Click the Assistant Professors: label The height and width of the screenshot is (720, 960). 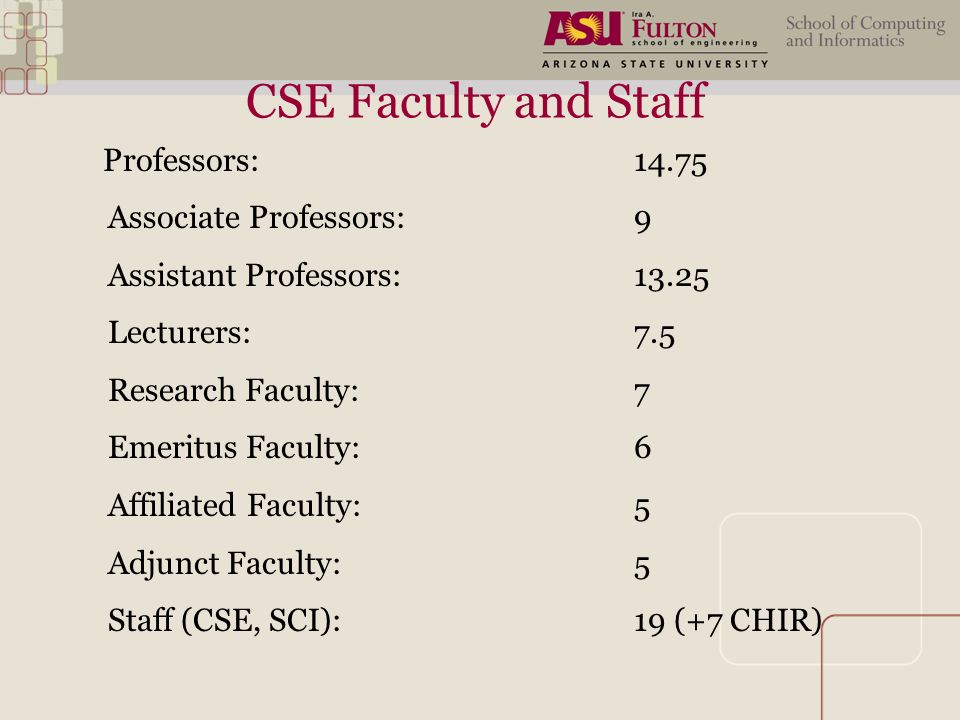pos(254,275)
